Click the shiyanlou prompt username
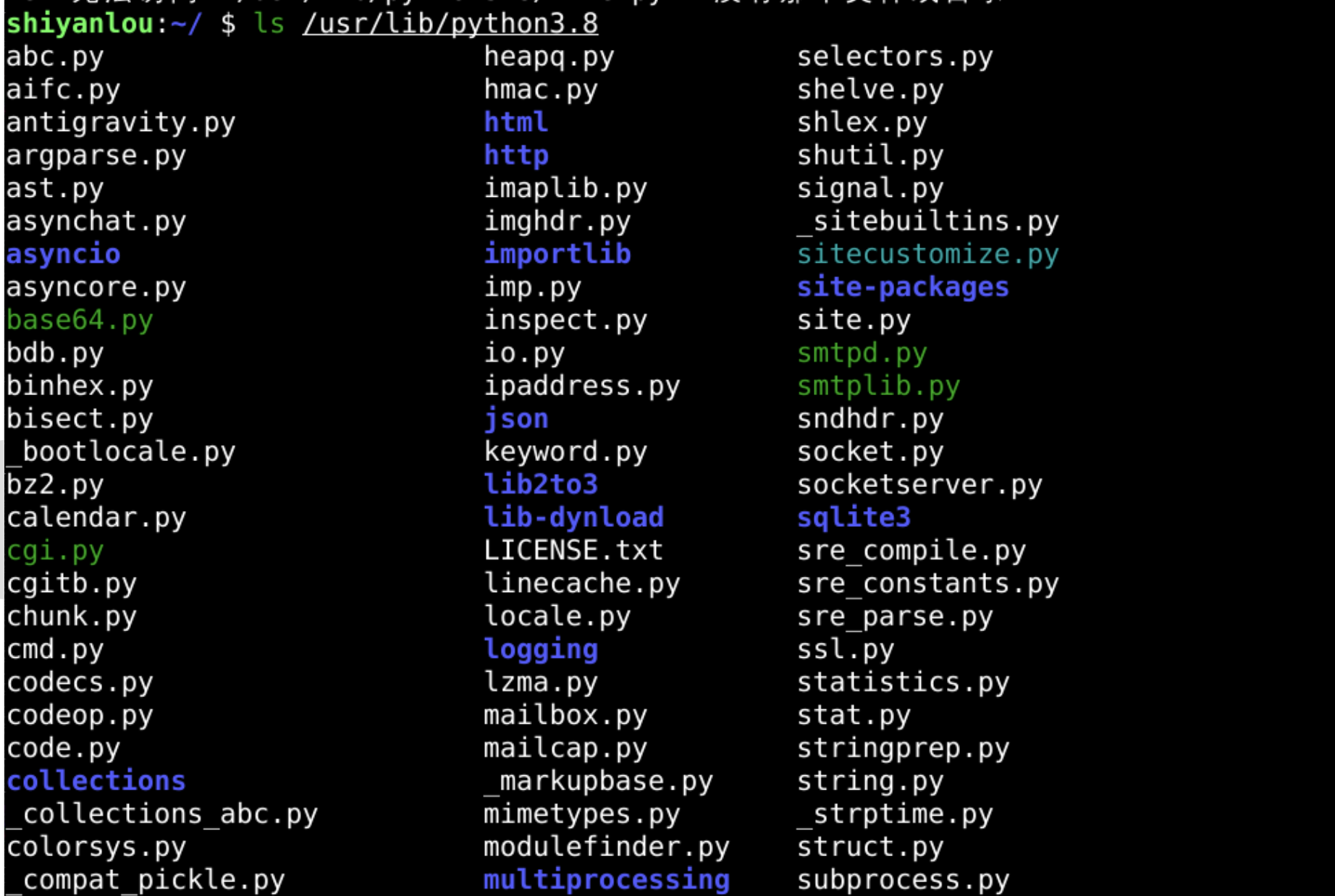This screenshot has width=1335, height=896. pyautogui.click(x=80, y=24)
